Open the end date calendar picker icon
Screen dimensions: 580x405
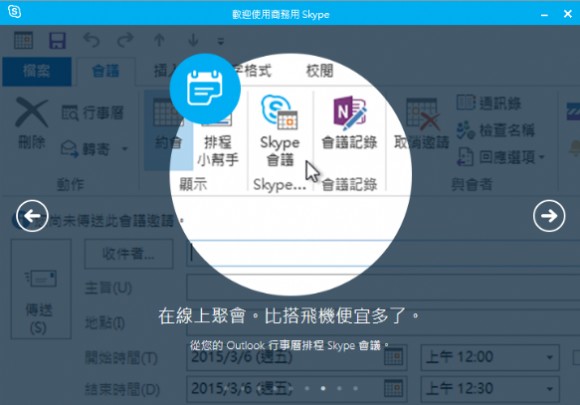(x=394, y=389)
